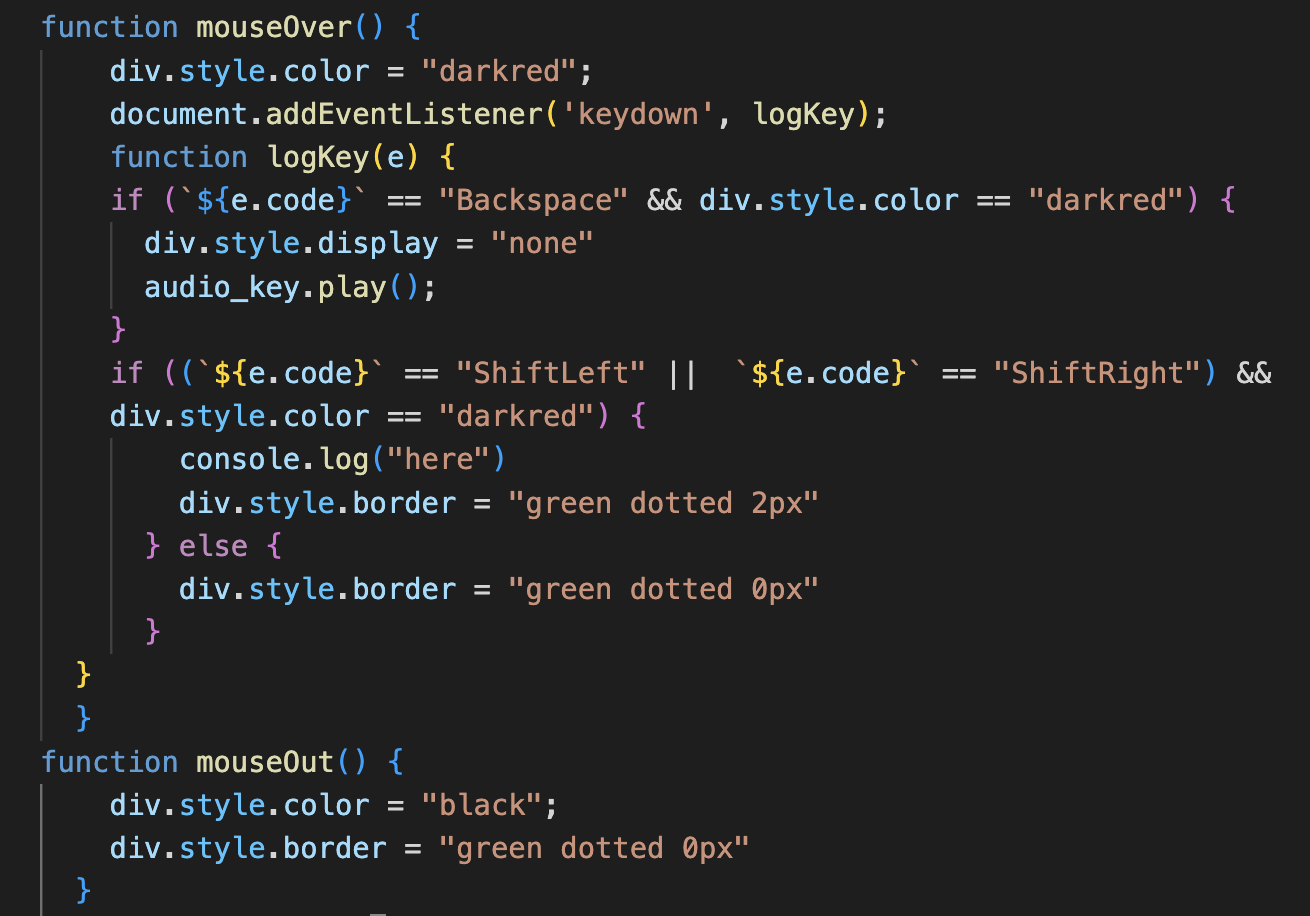This screenshot has height=916, width=1310.
Task: Click the mouseOut function name
Action: coord(264,762)
